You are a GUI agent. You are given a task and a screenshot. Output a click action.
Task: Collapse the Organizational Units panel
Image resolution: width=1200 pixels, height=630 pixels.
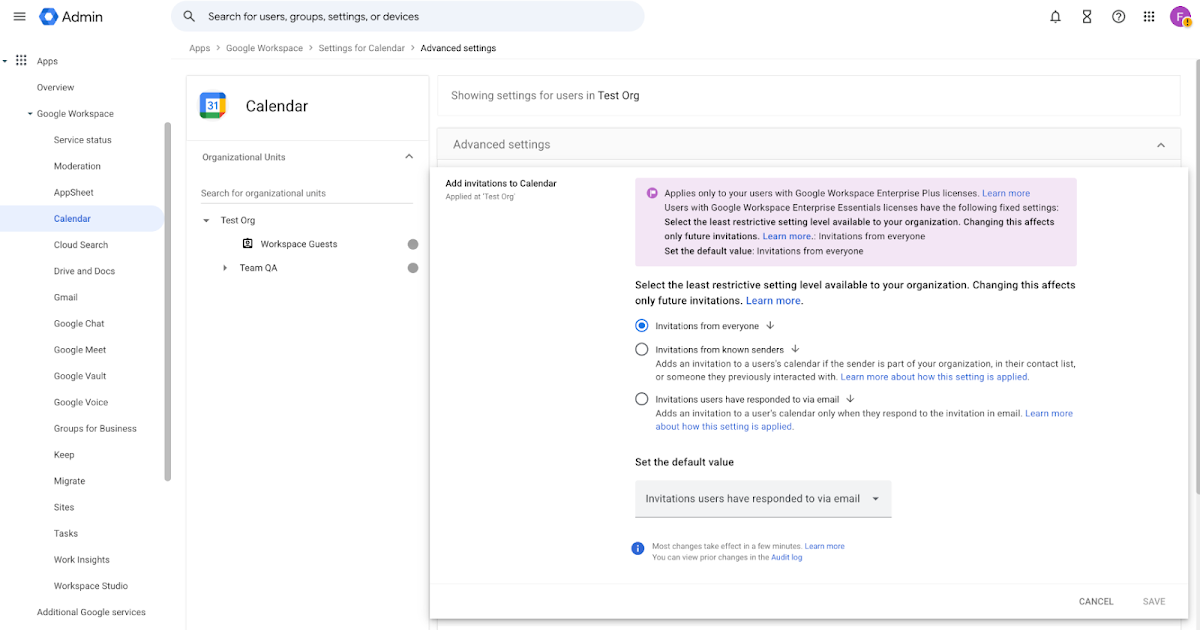pyautogui.click(x=408, y=157)
